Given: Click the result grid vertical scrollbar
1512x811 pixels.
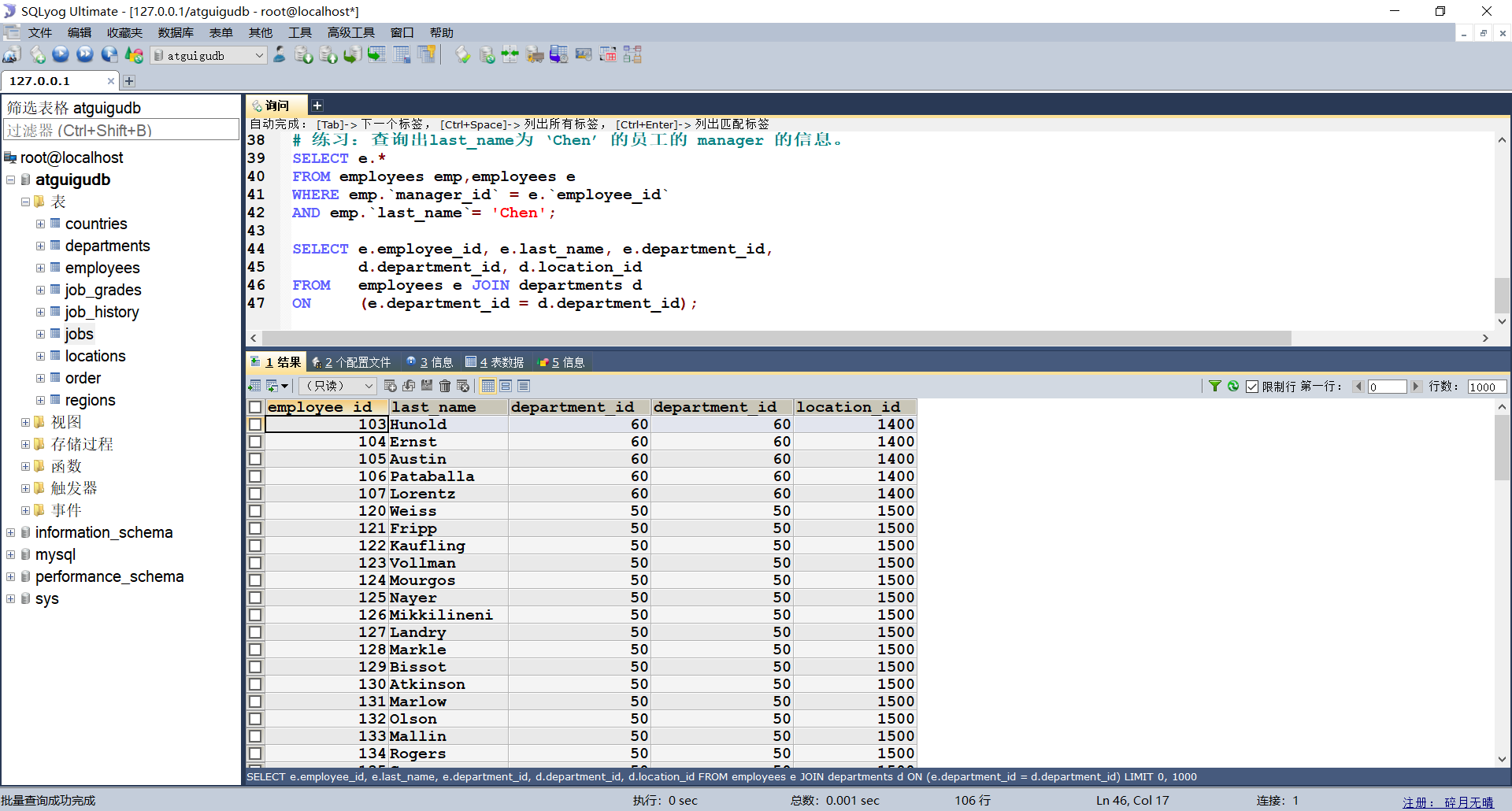Looking at the screenshot, I should pos(1502,448).
